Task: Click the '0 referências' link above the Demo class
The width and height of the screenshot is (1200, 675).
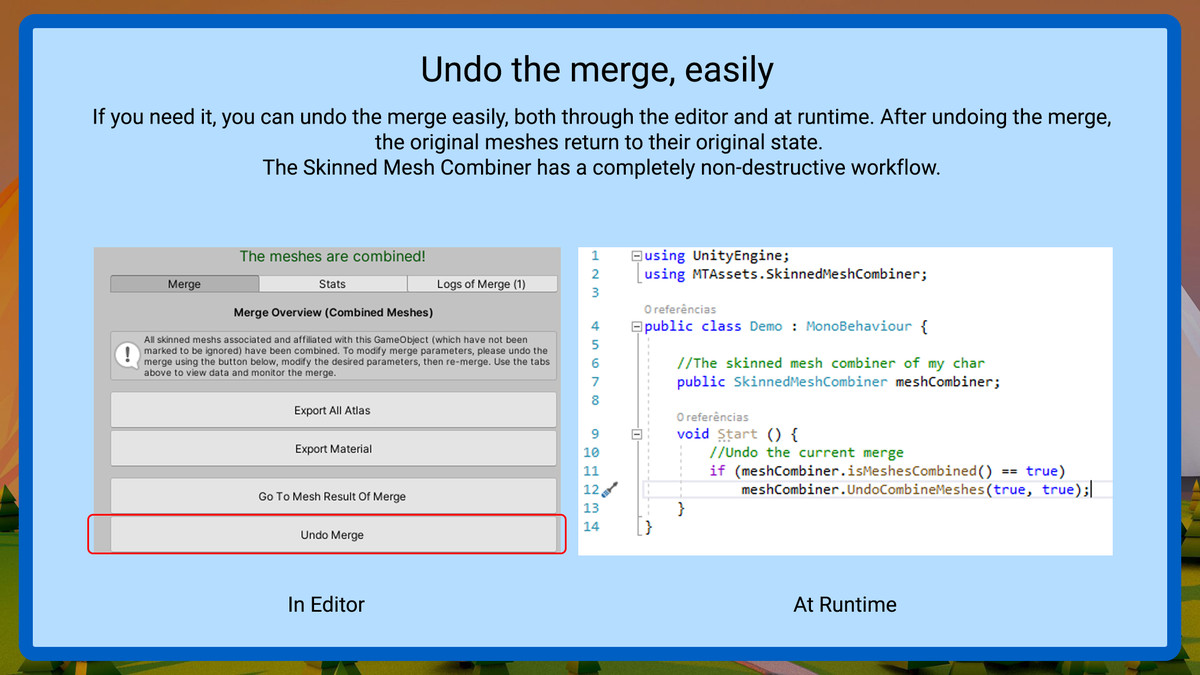Action: 680,309
